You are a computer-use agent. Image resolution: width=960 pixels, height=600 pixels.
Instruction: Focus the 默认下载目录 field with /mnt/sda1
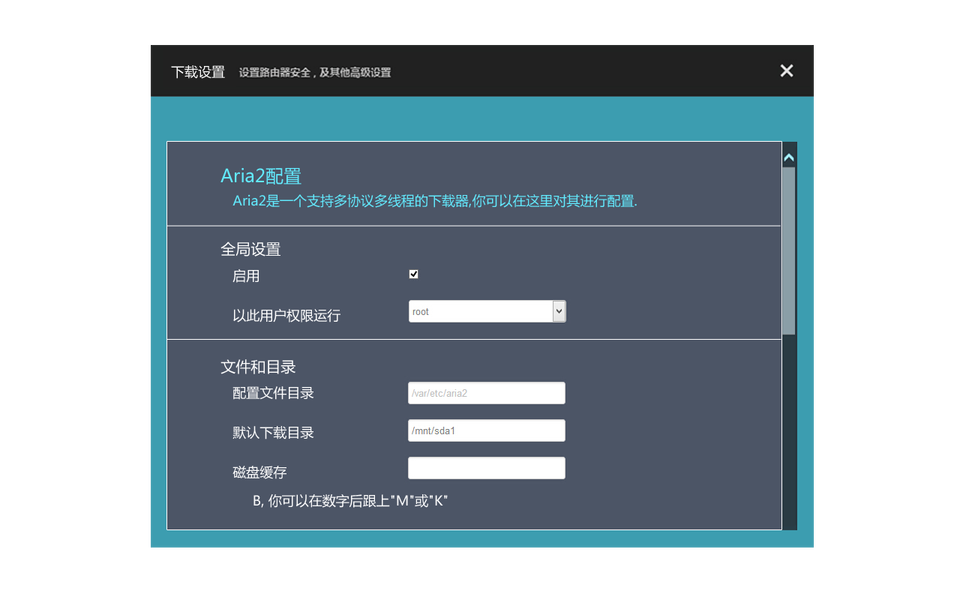point(486,431)
